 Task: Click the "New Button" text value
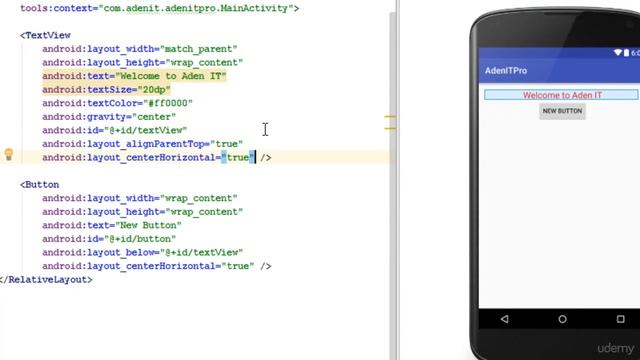point(149,225)
